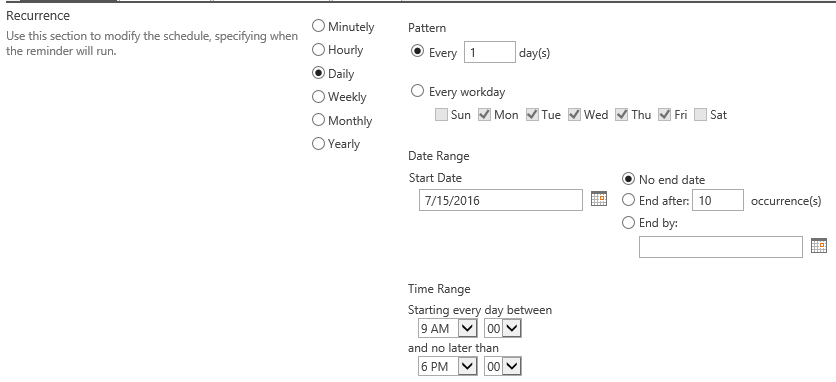Click the Every day(s) number input field
The width and height of the screenshot is (836, 382).
click(x=489, y=52)
